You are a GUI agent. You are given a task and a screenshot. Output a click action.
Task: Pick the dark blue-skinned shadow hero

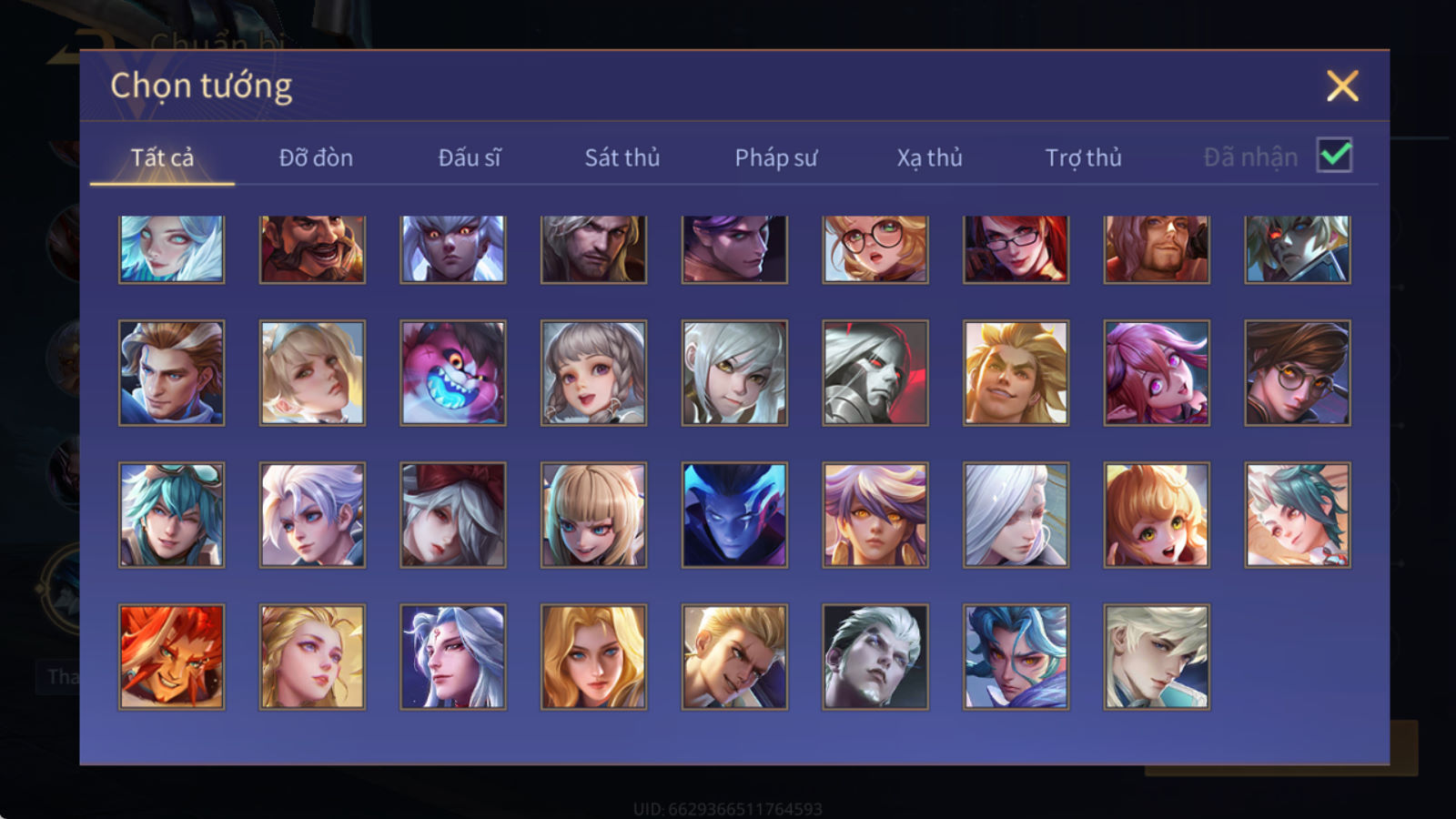[734, 515]
